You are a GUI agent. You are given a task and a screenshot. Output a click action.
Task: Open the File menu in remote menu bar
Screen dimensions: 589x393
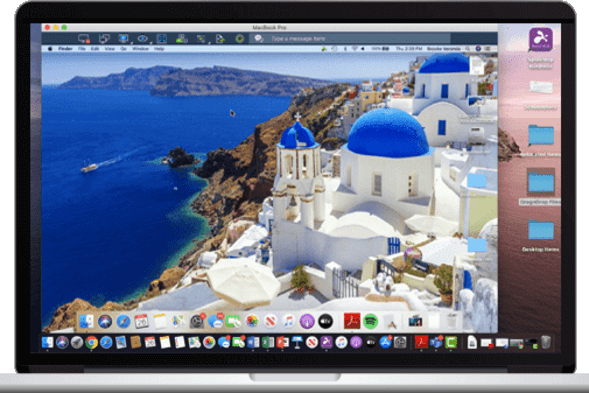82,48
